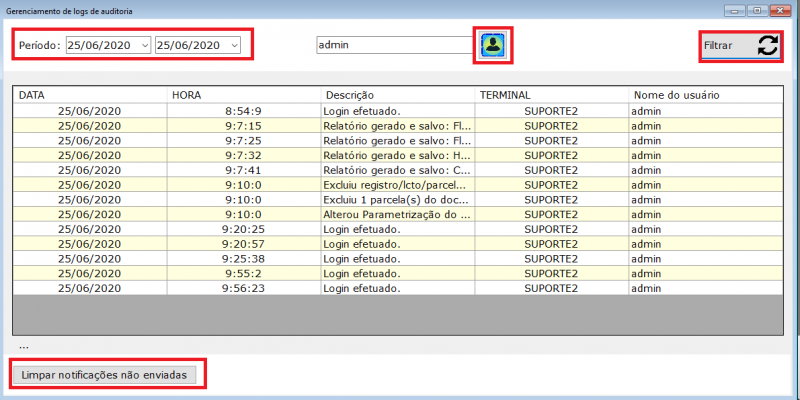Select the 8:54:9 login row
Viewport: 800px width, 400px height.
pos(397,111)
